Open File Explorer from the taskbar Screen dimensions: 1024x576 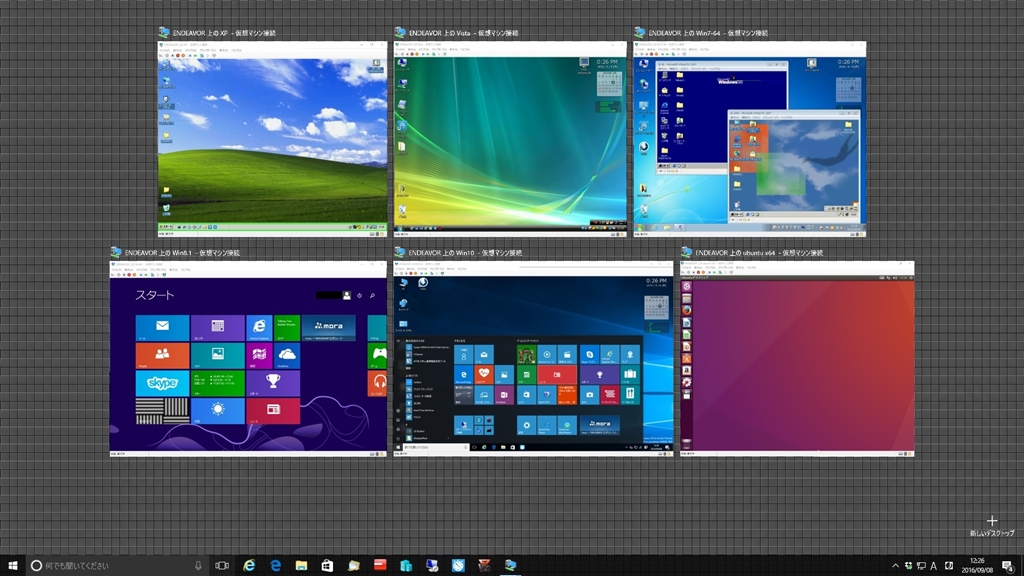click(301, 565)
